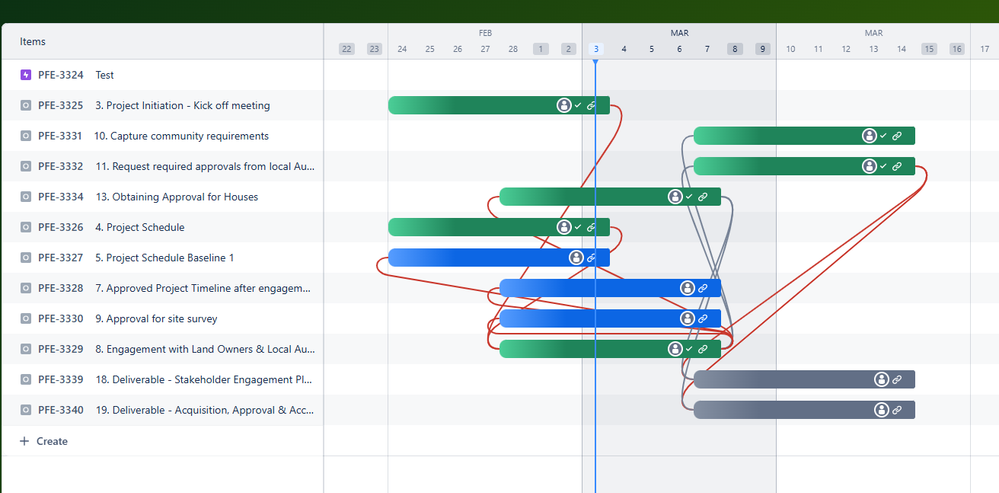Click link icon on Obtaining Approval for Houses bar
Screen dimensions: 999x493
click(x=703, y=197)
